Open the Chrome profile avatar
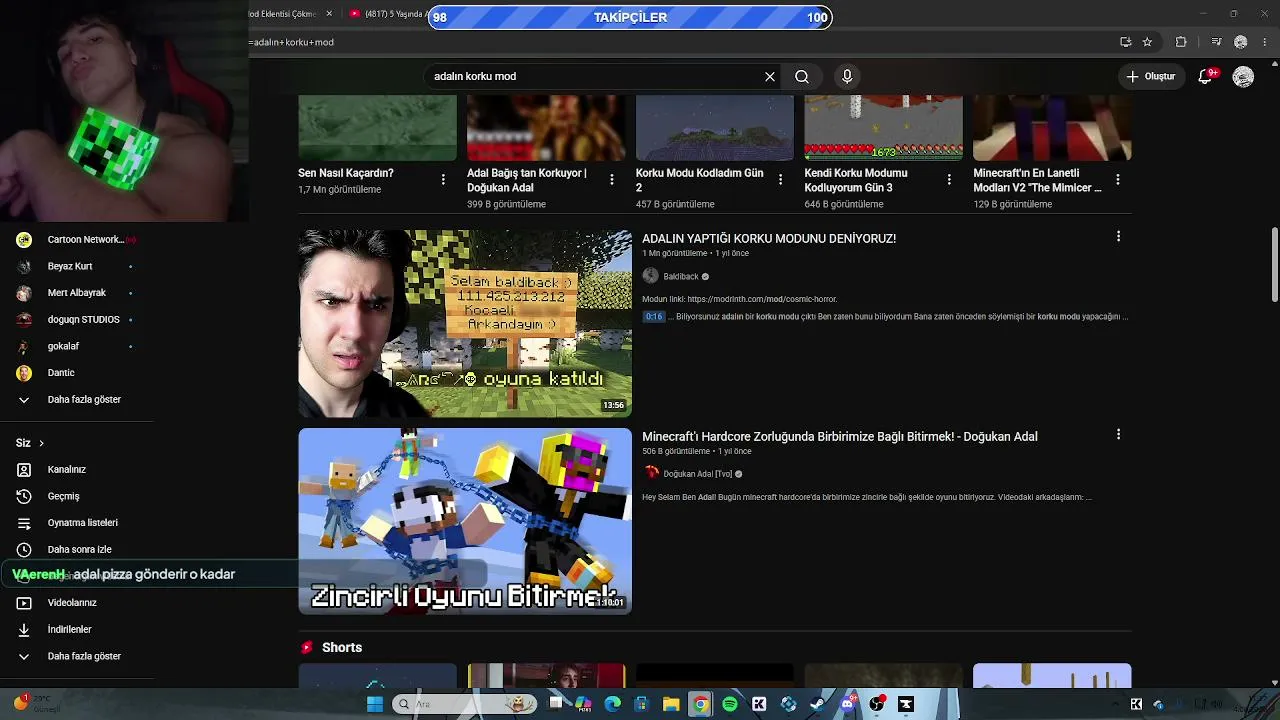1280x720 pixels. [1241, 42]
